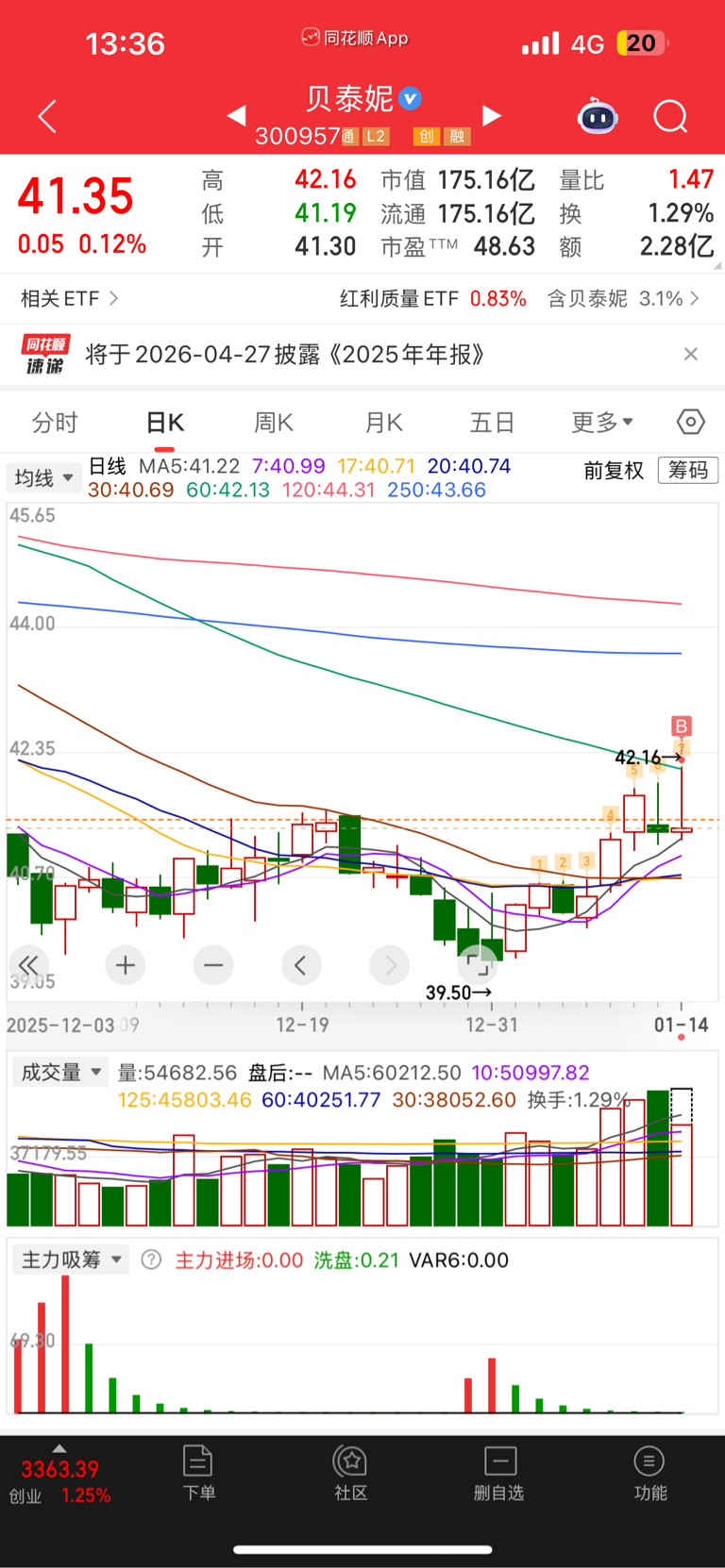Zoom in the K-line chart with plus

[x=126, y=965]
